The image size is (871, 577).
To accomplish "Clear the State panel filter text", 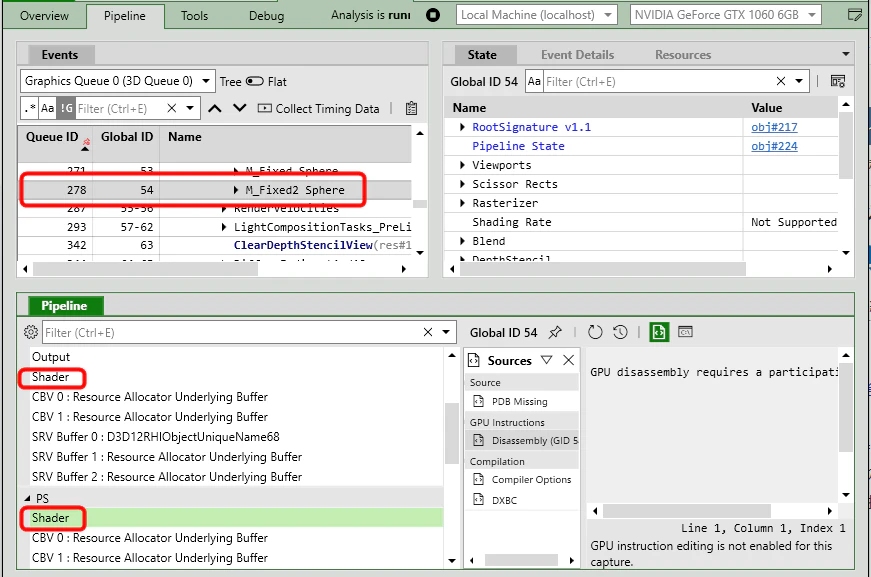I will coord(780,82).
